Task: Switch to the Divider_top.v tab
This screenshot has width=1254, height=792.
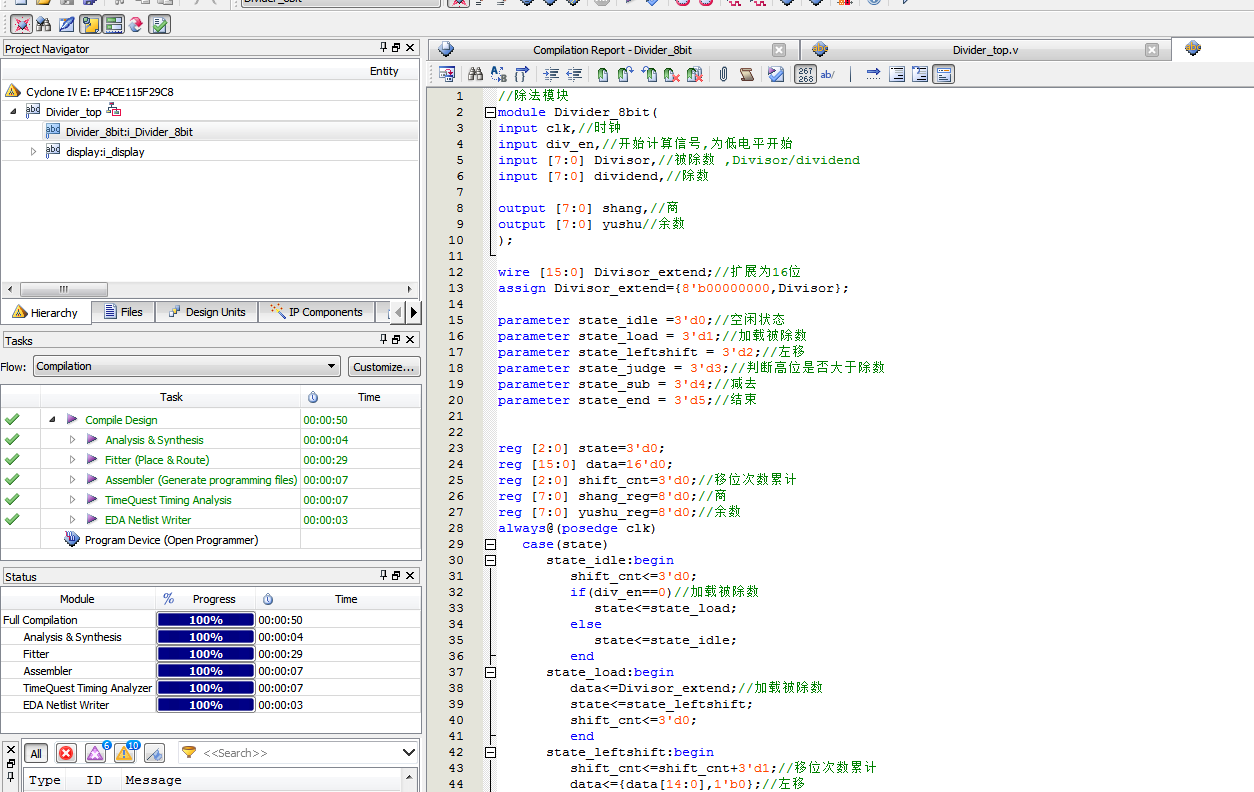Action: coord(985,50)
